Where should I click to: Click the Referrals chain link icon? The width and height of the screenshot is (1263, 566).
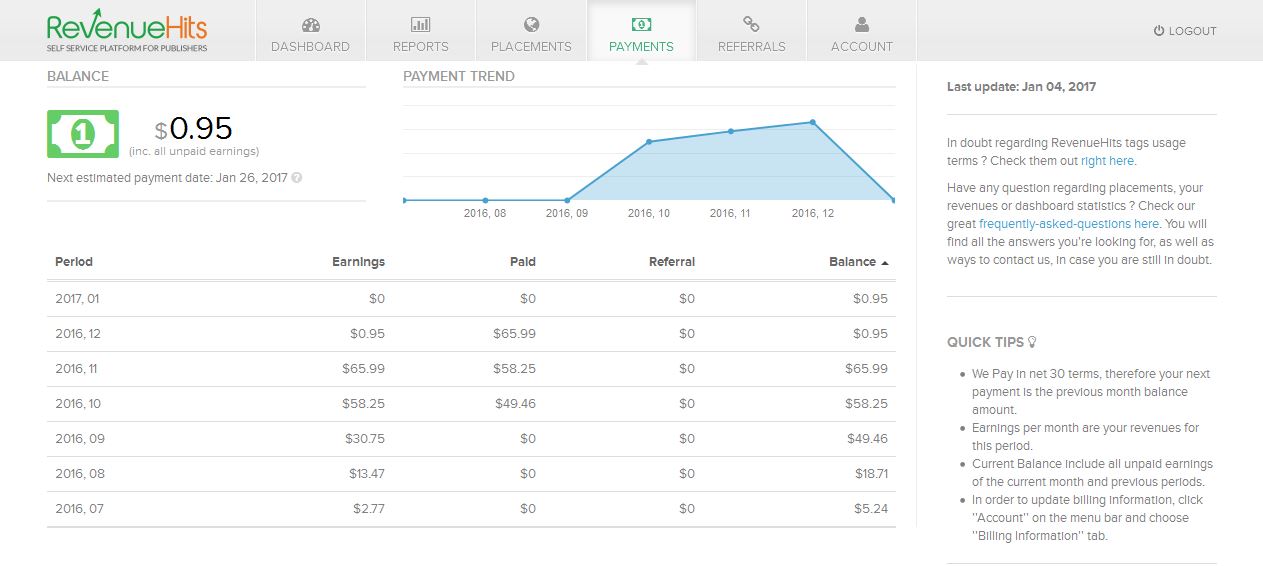coord(751,25)
